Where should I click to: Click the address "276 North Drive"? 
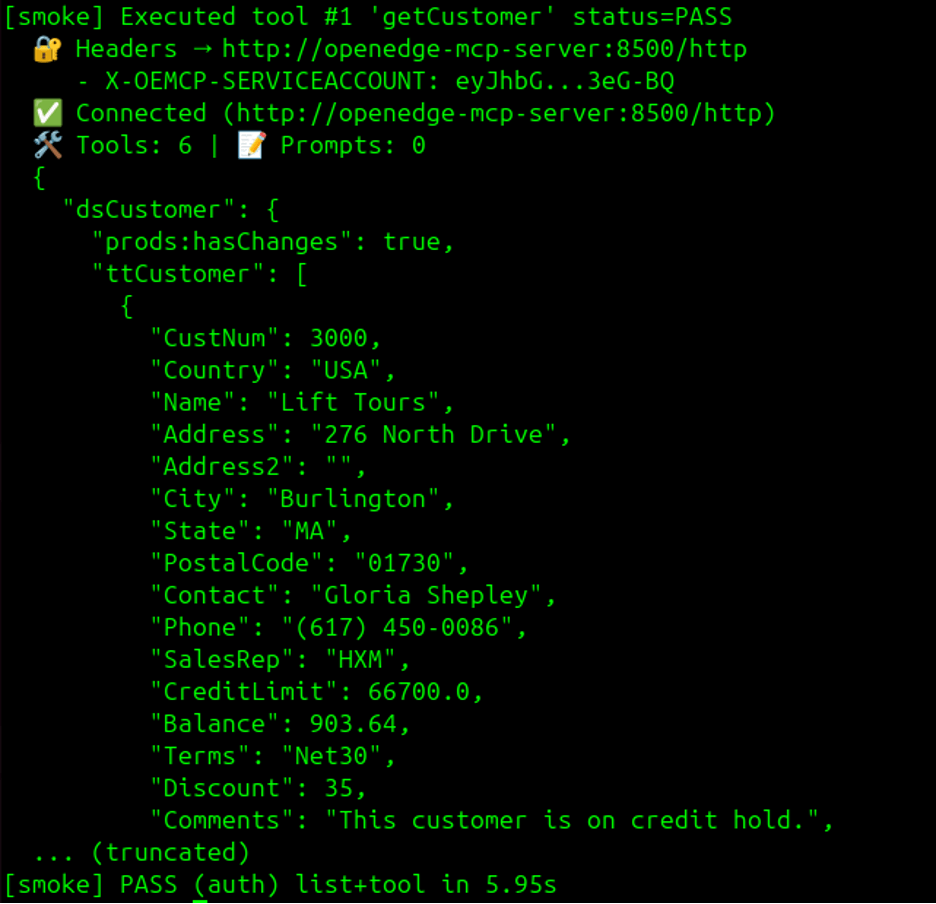pyautogui.click(x=433, y=434)
